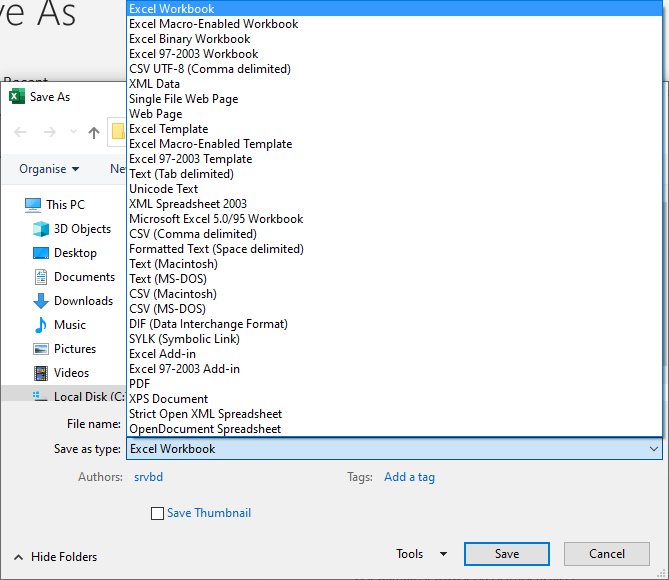This screenshot has height=580, width=669.
Task: Choose Excel 97-2003 Add-in
Action: point(395,369)
